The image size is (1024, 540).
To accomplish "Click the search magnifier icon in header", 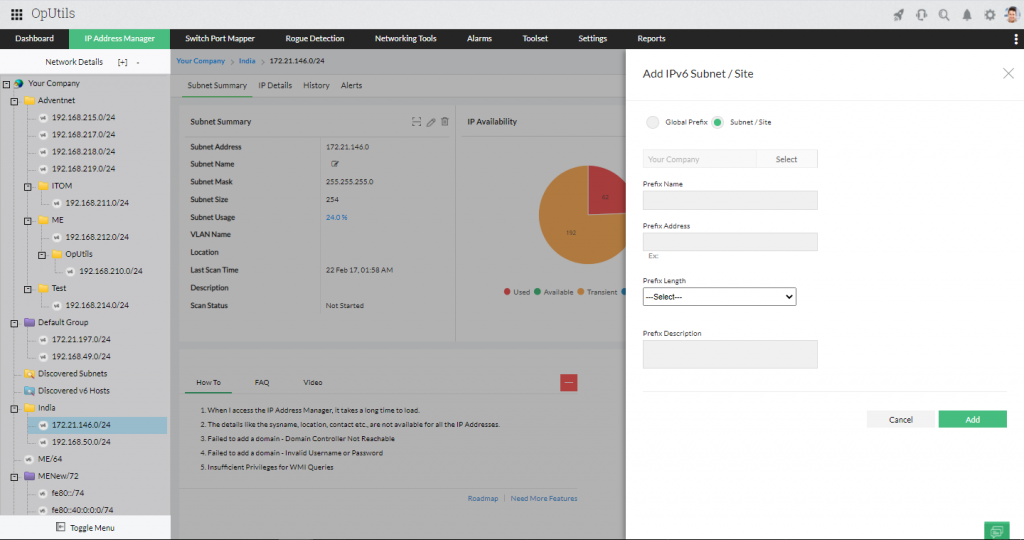I will (x=944, y=14).
